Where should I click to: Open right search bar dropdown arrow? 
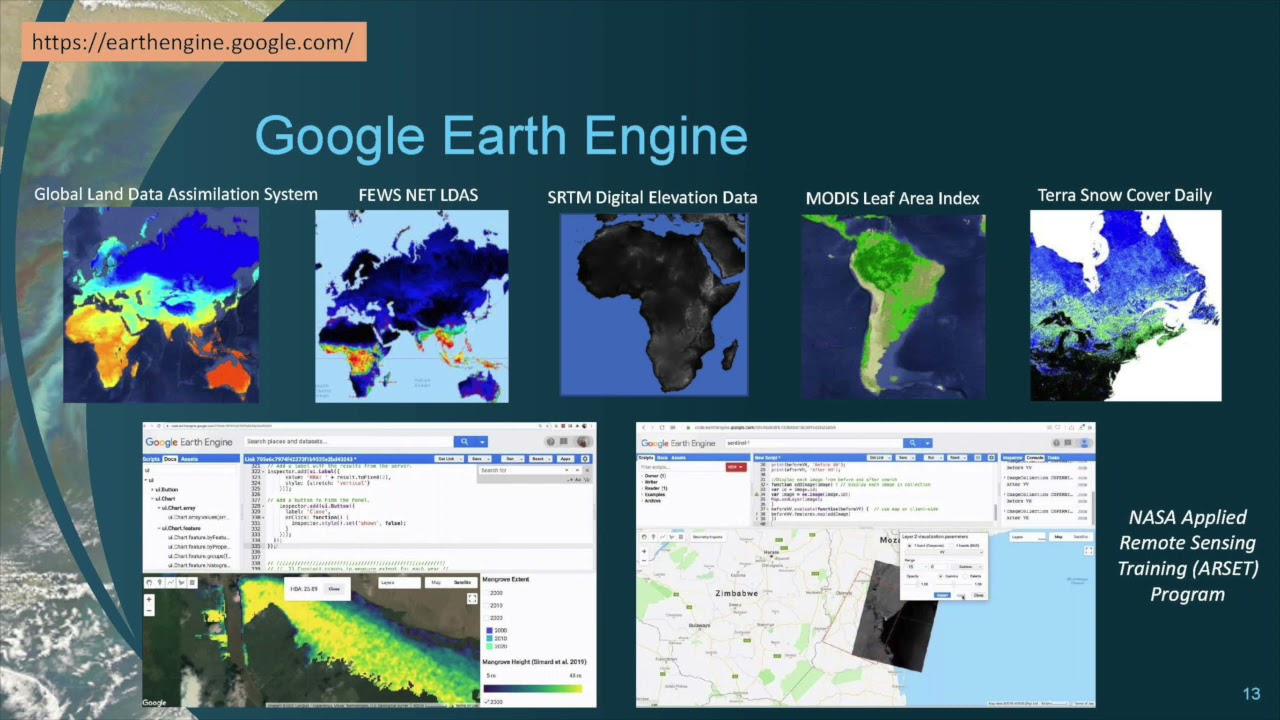click(x=928, y=443)
